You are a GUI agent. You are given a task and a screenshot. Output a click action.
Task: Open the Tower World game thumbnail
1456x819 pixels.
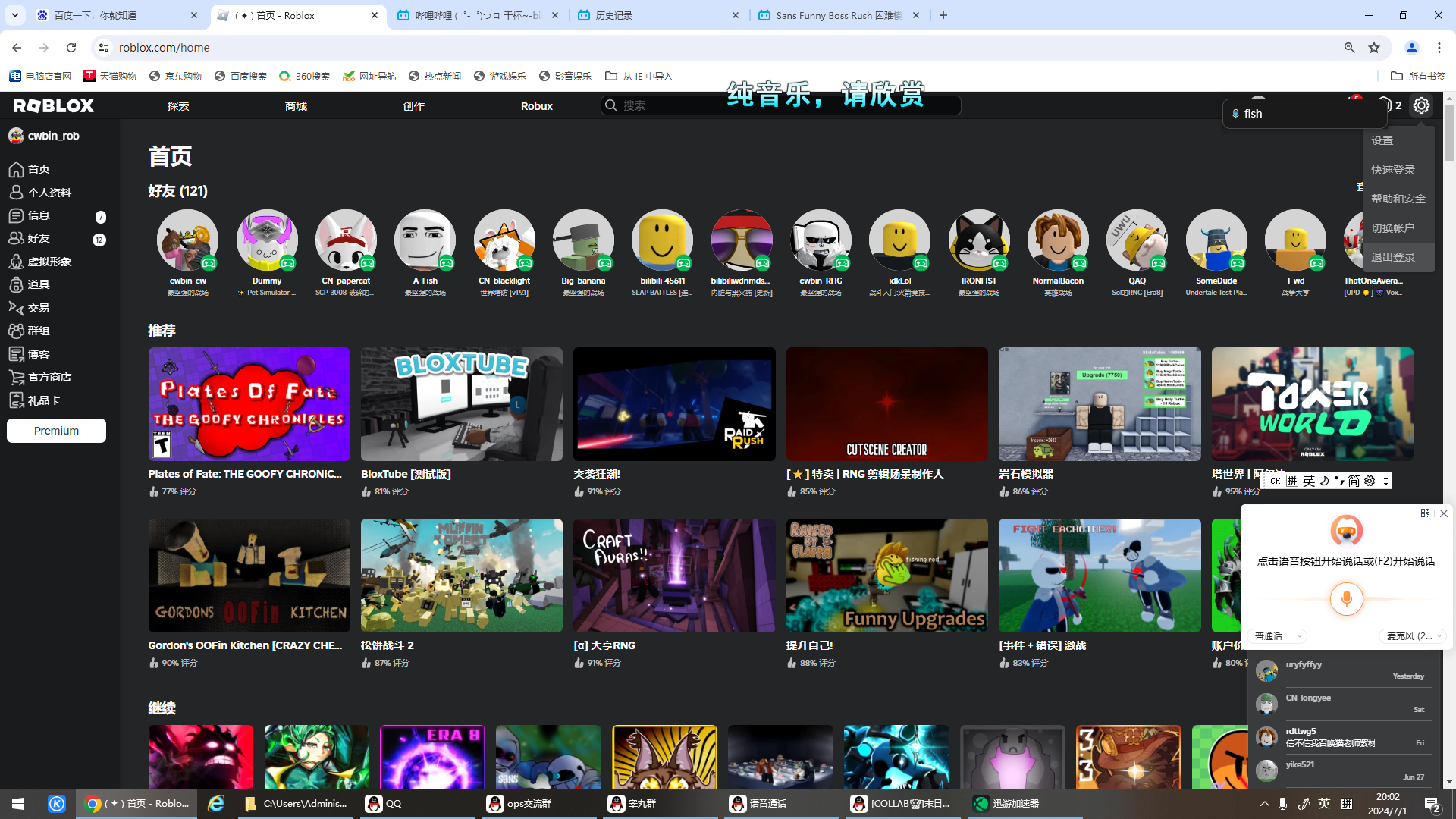[1312, 404]
